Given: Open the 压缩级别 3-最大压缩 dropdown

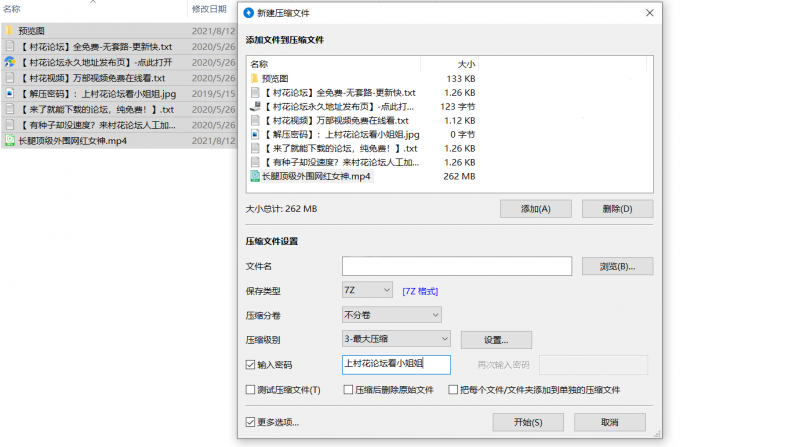Looking at the screenshot, I should (396, 339).
